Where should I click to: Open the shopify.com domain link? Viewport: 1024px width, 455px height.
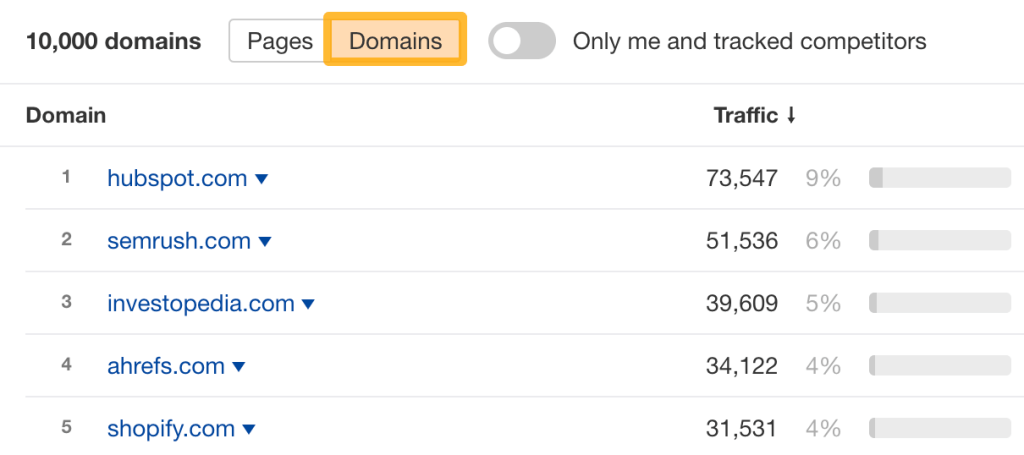pos(171,429)
